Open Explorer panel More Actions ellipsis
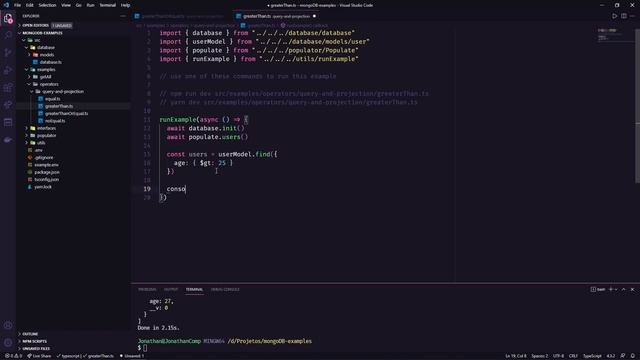 [x=123, y=16]
